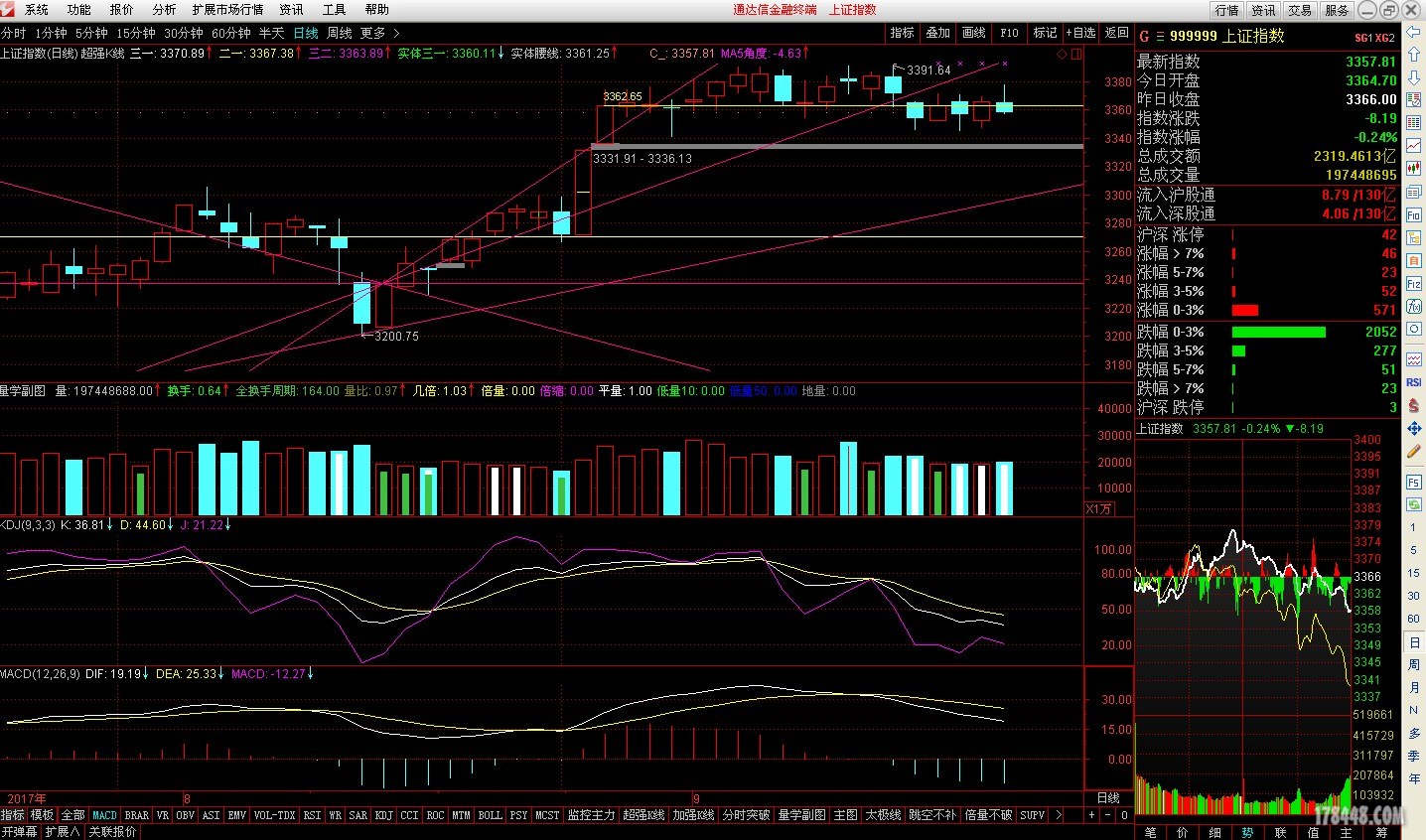Open the intraday trend line chart icon
1426x840 pixels.
click(x=1414, y=145)
